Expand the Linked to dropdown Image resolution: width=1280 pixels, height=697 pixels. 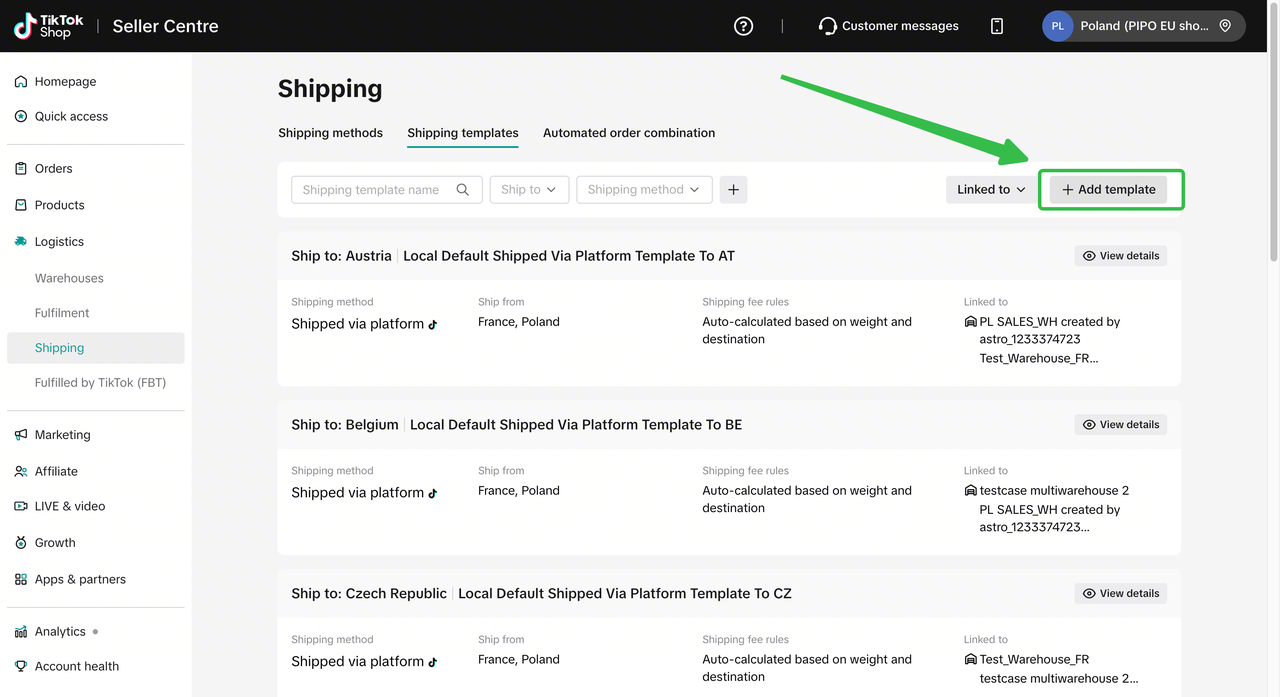pyautogui.click(x=992, y=190)
